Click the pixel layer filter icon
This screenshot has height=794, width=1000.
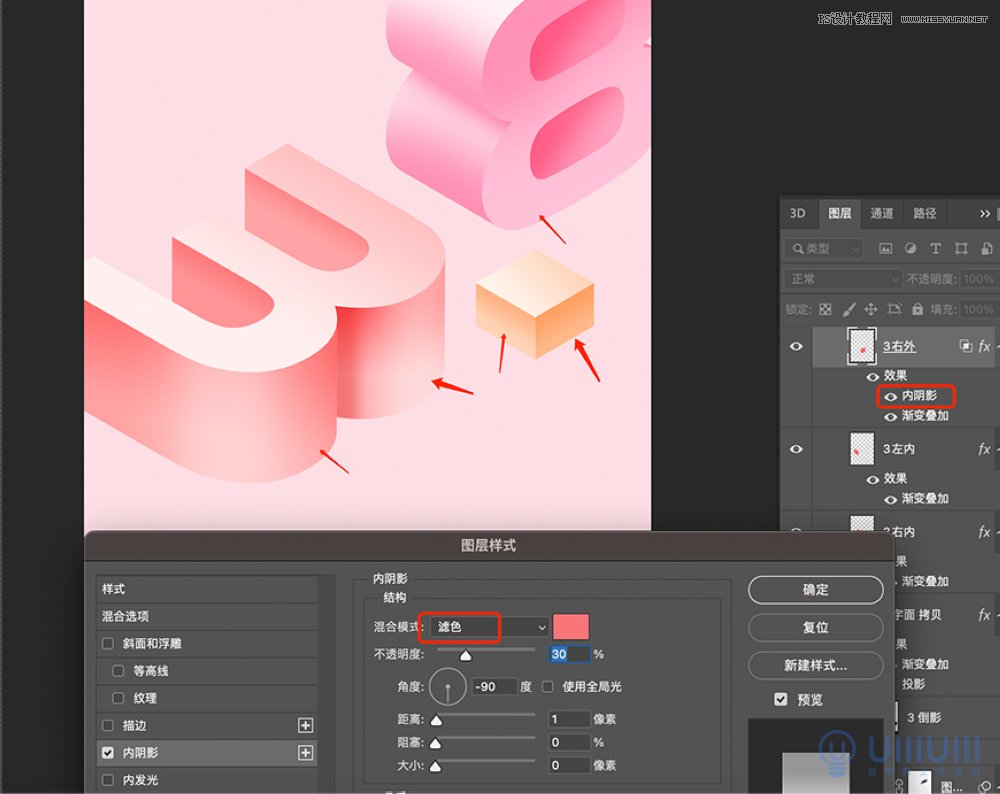coord(886,248)
